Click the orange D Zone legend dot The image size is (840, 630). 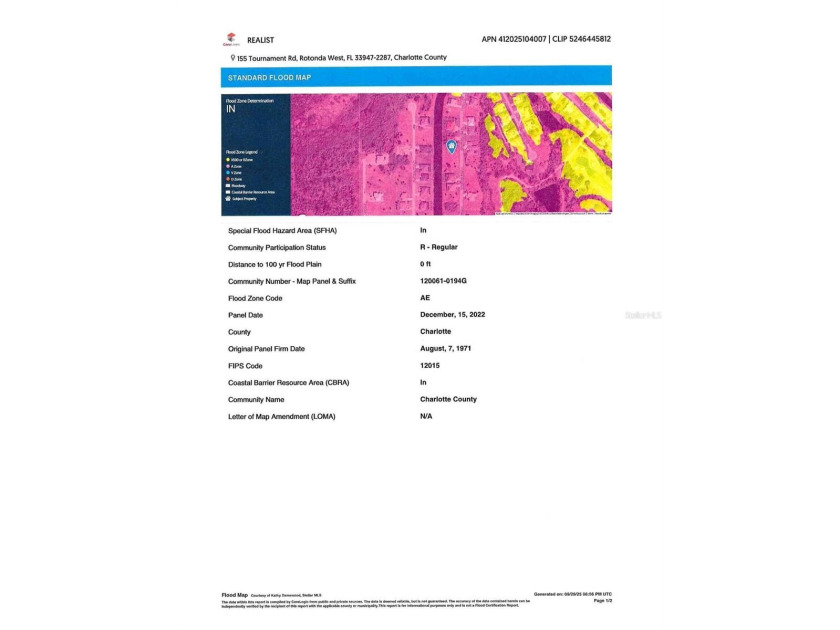coord(227,179)
